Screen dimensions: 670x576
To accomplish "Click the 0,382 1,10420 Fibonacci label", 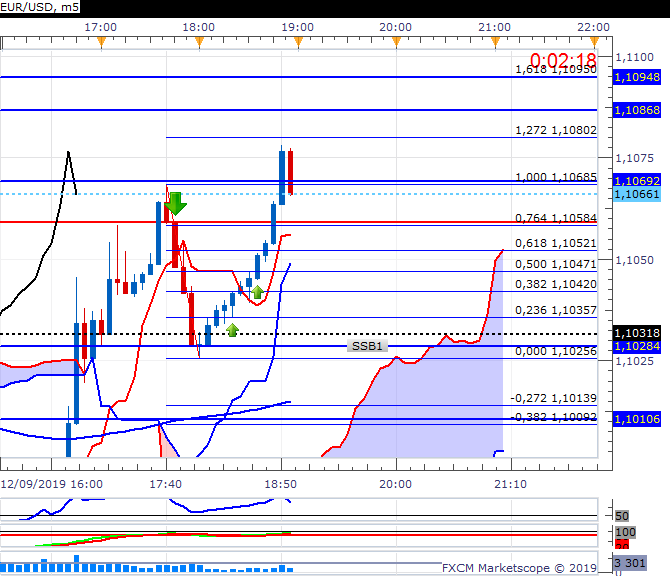I will 555,284.
